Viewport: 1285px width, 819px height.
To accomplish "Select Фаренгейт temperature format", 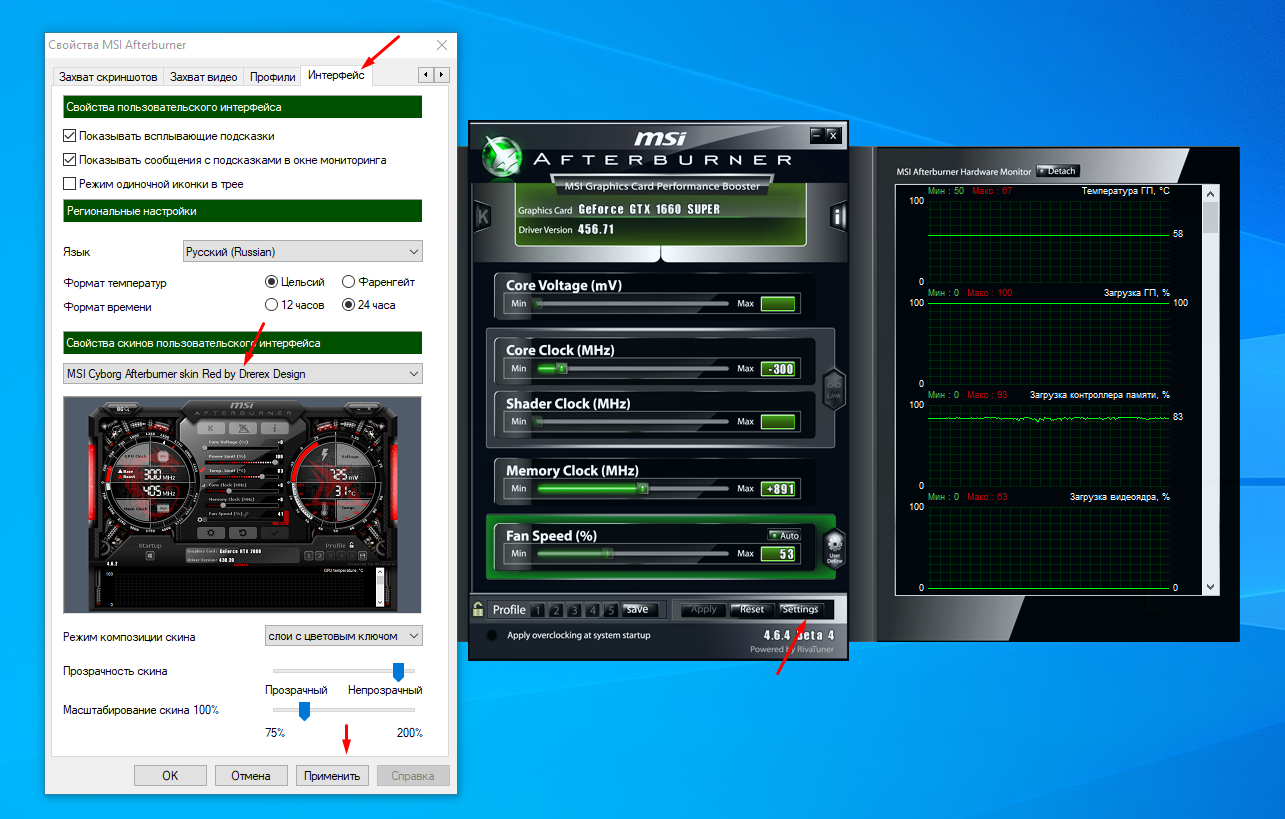I will click(x=349, y=282).
